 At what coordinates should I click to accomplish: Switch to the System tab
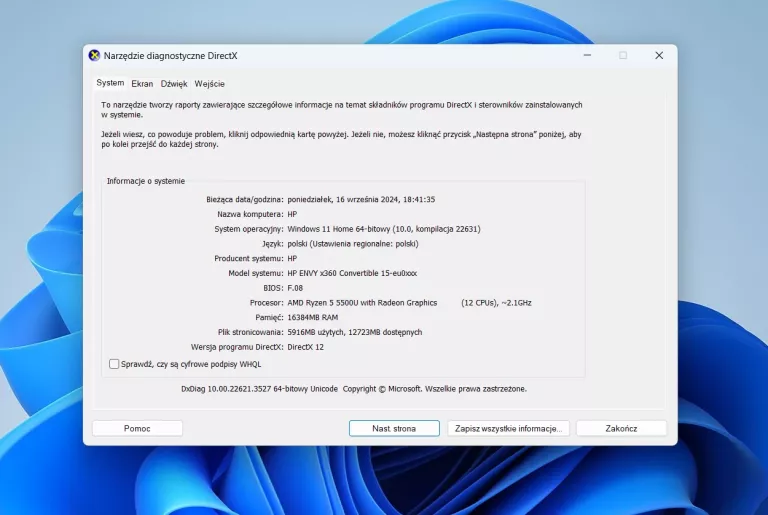click(110, 84)
